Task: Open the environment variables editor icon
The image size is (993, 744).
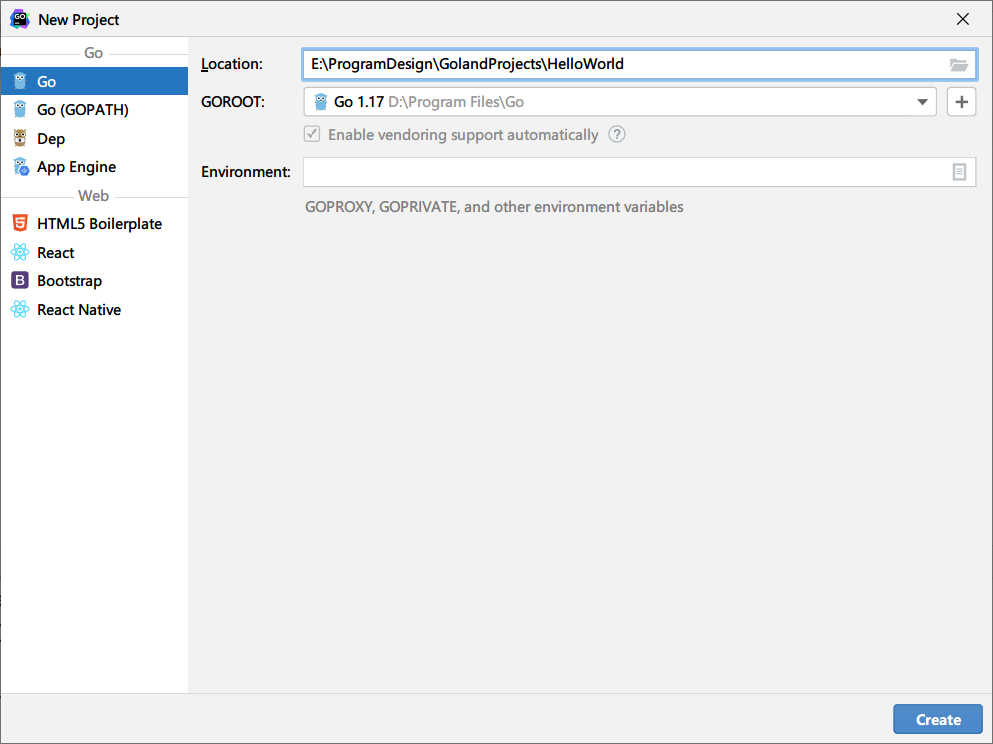Action: (959, 172)
